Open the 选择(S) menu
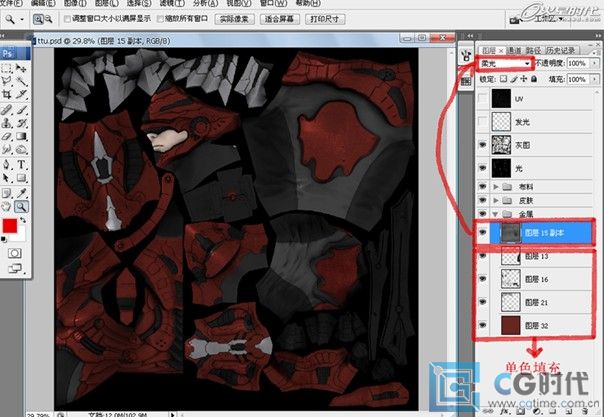This screenshot has height=417, width=604. (x=139, y=3)
